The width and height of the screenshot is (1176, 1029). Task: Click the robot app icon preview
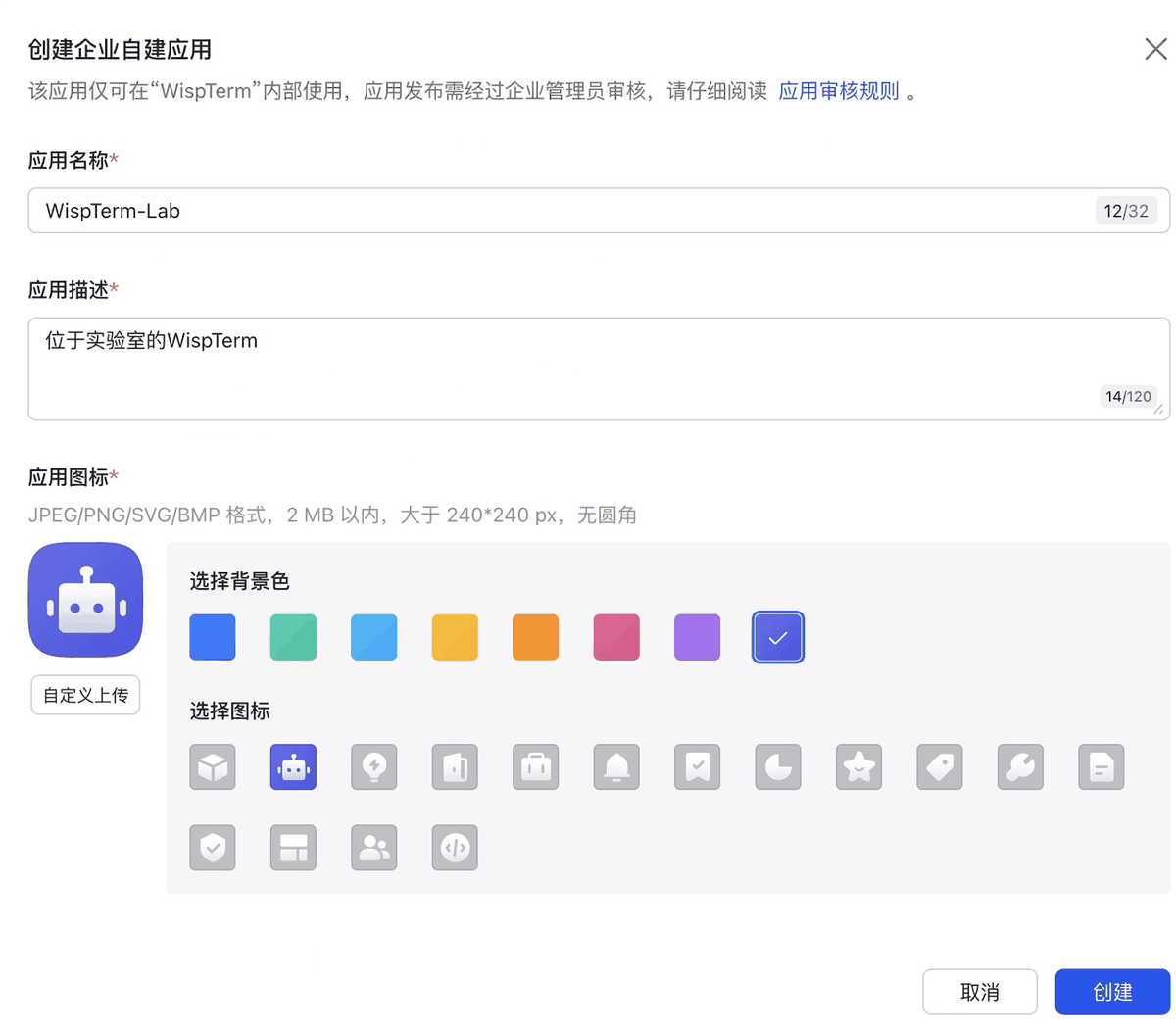[x=86, y=600]
